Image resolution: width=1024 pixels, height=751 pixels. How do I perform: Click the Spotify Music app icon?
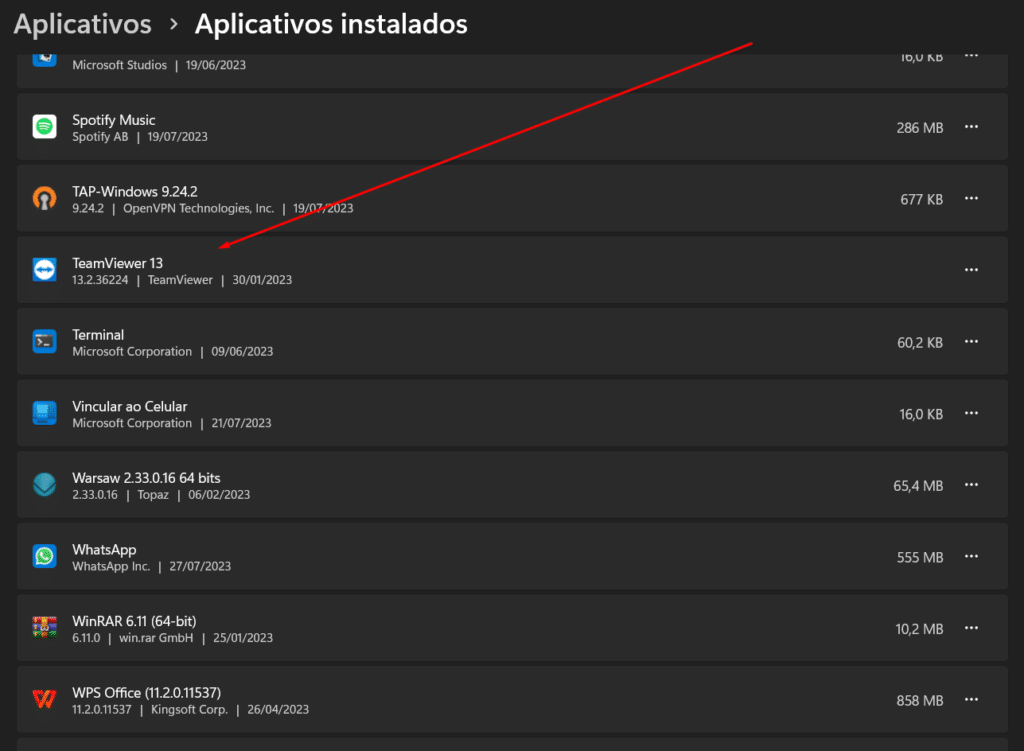(44, 127)
